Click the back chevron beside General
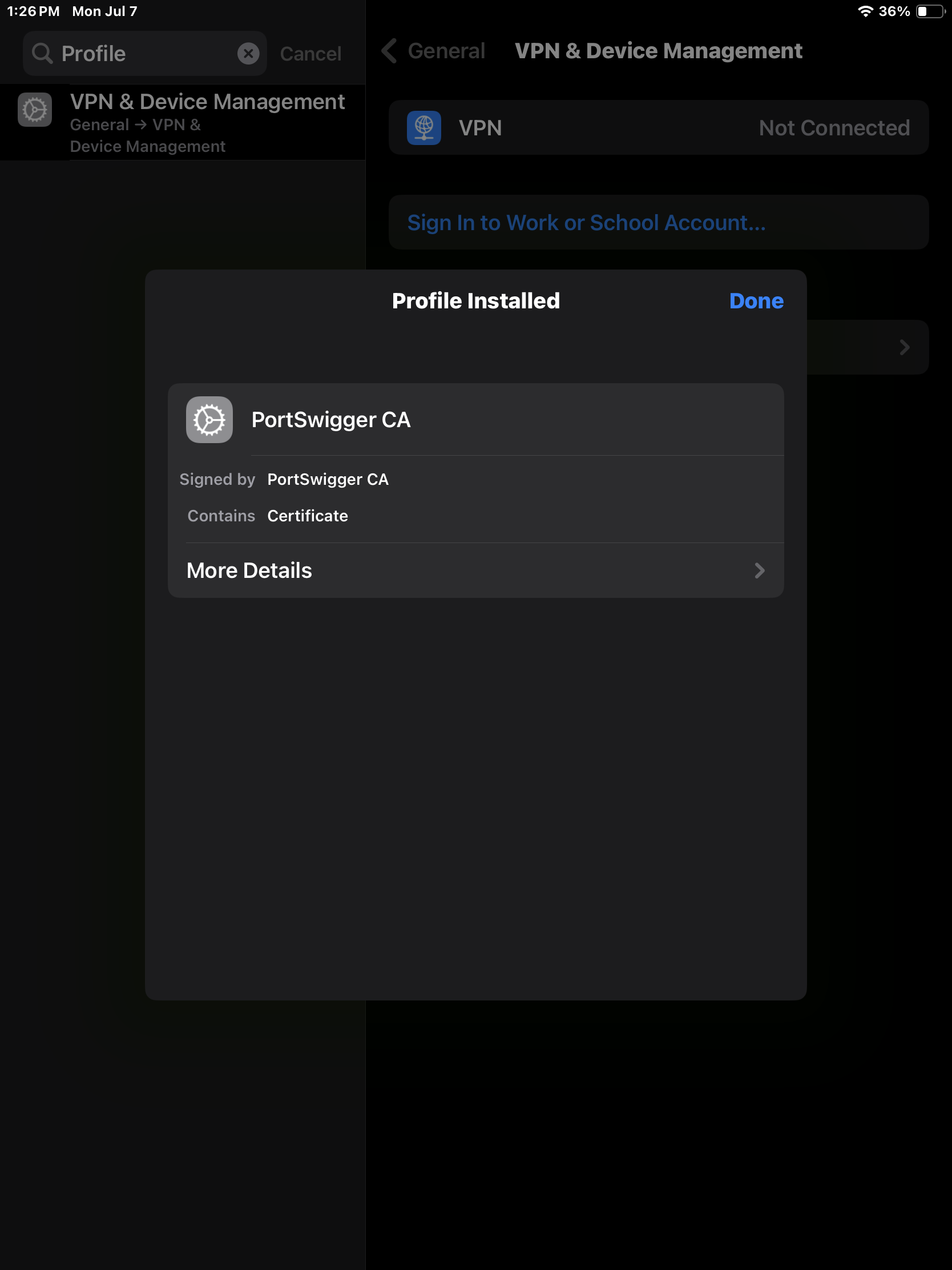Image resolution: width=952 pixels, height=1270 pixels. click(x=389, y=51)
